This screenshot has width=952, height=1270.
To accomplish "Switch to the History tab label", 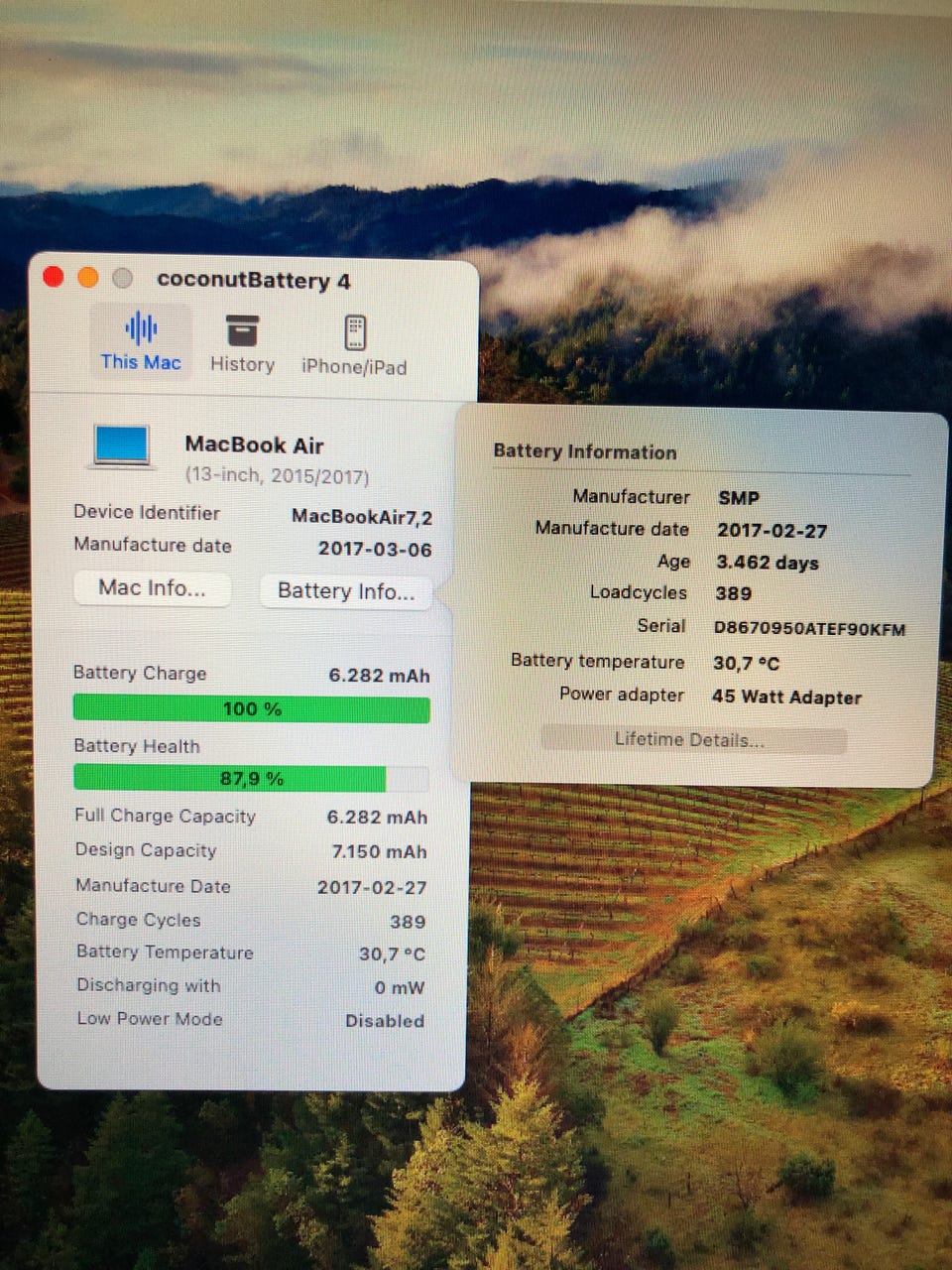I will click(x=242, y=364).
